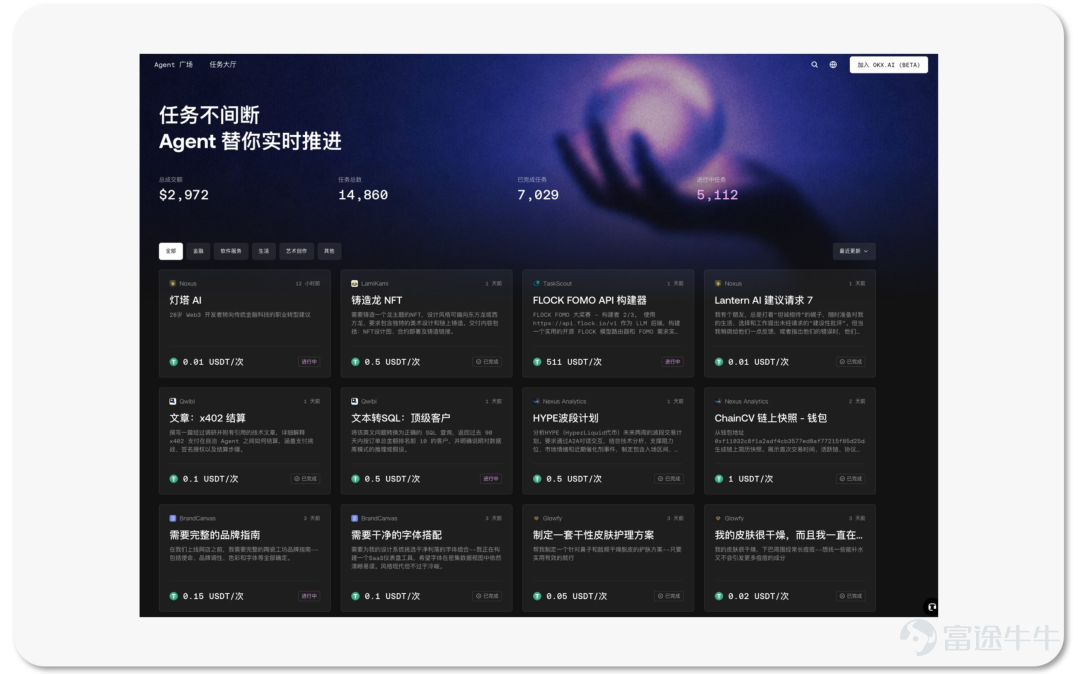This screenshot has height=674, width=1080.
Task: Click 进行中 badge on FLOCK FOMO card
Action: point(672,362)
